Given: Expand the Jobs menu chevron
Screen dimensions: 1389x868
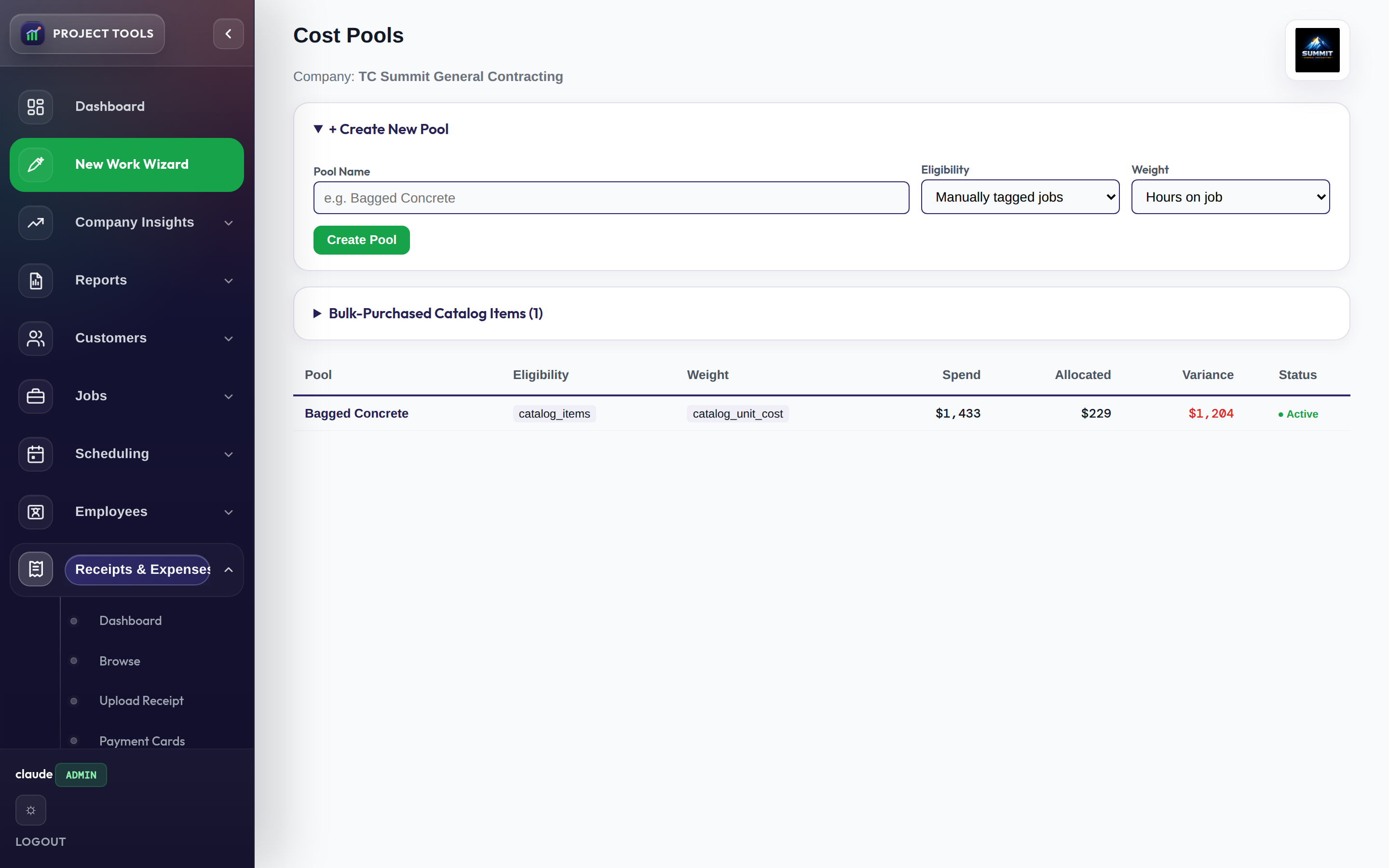Looking at the screenshot, I should coord(229,397).
